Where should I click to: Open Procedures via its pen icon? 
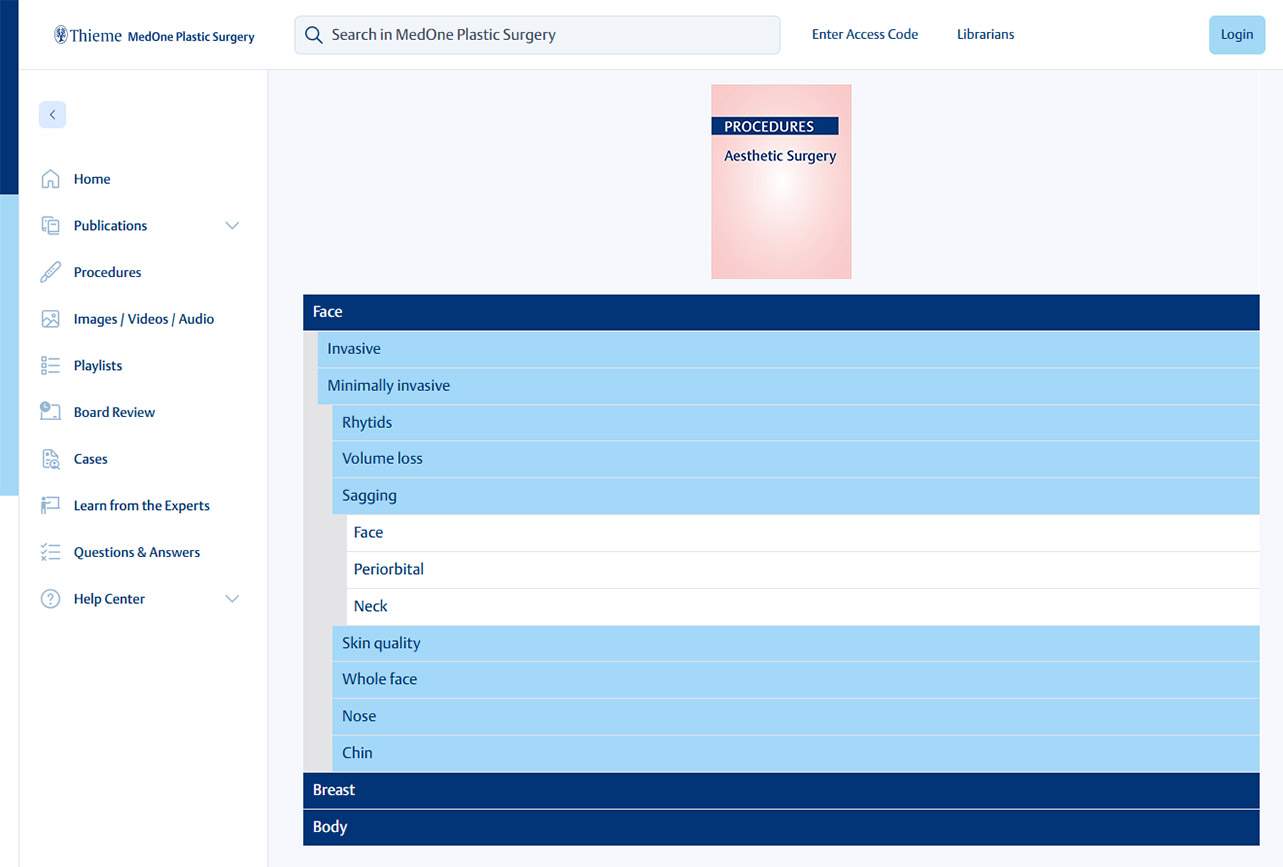pyautogui.click(x=50, y=271)
